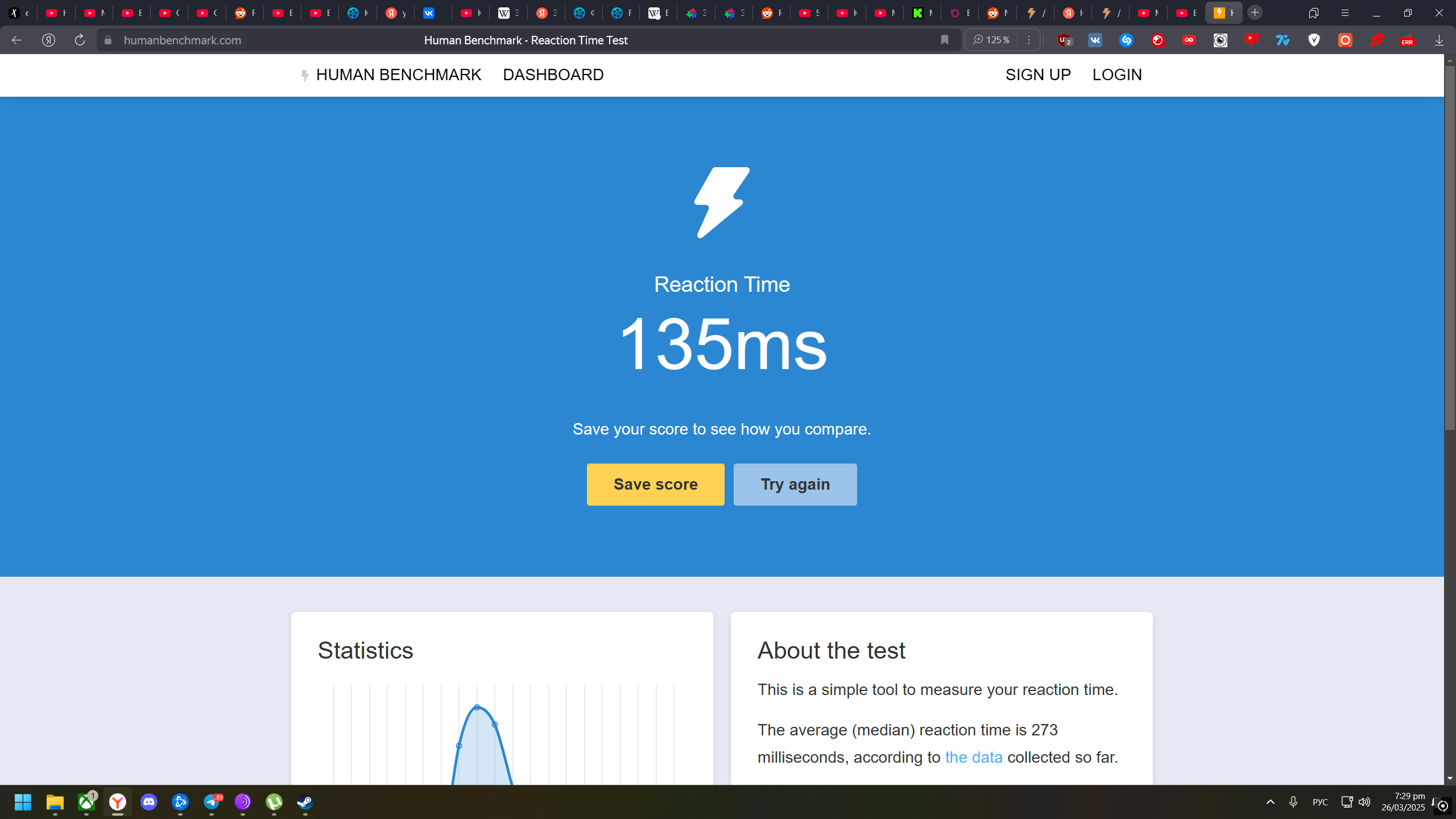Screen dimensions: 1456x819
Task: Click the About the test heading
Action: pyautogui.click(x=831, y=651)
